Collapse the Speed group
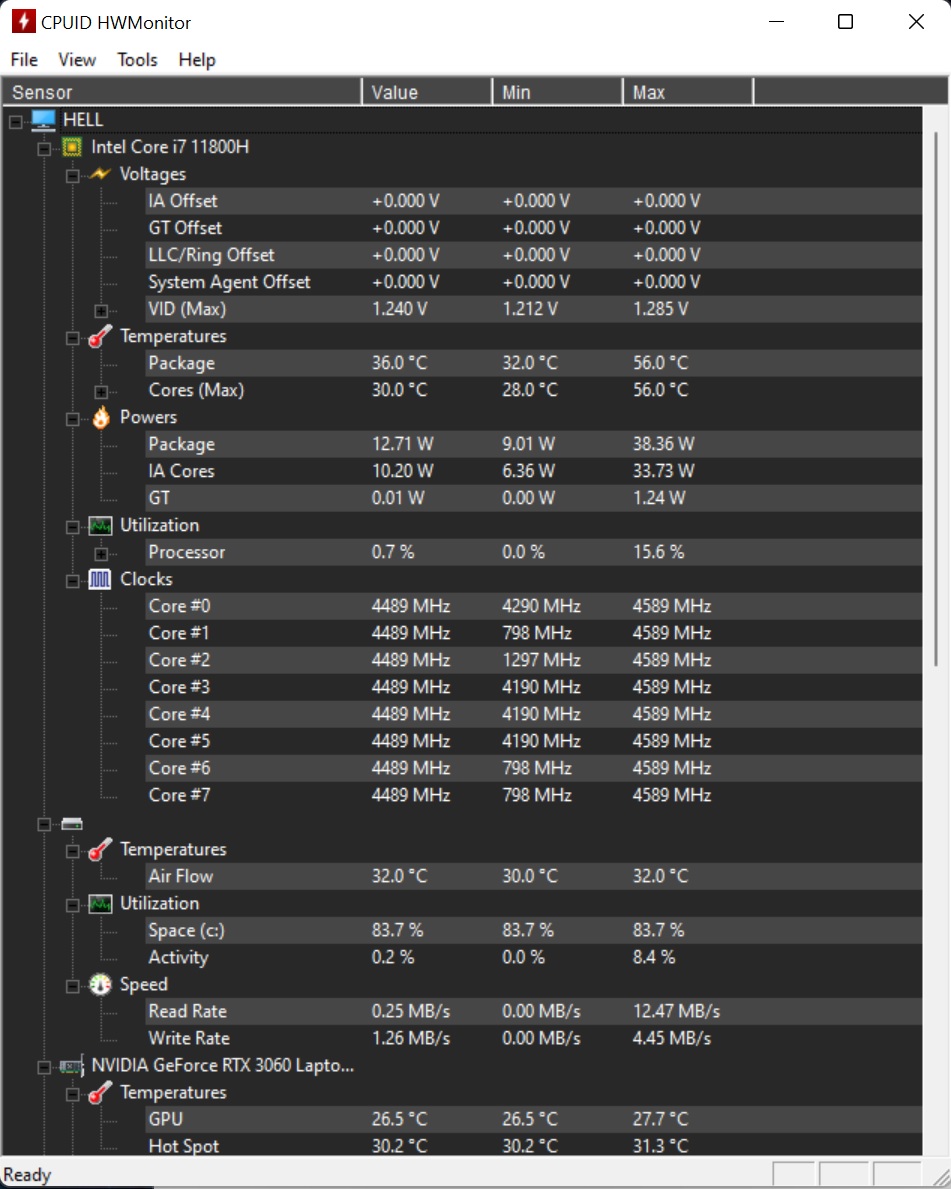951x1189 pixels. [72, 987]
